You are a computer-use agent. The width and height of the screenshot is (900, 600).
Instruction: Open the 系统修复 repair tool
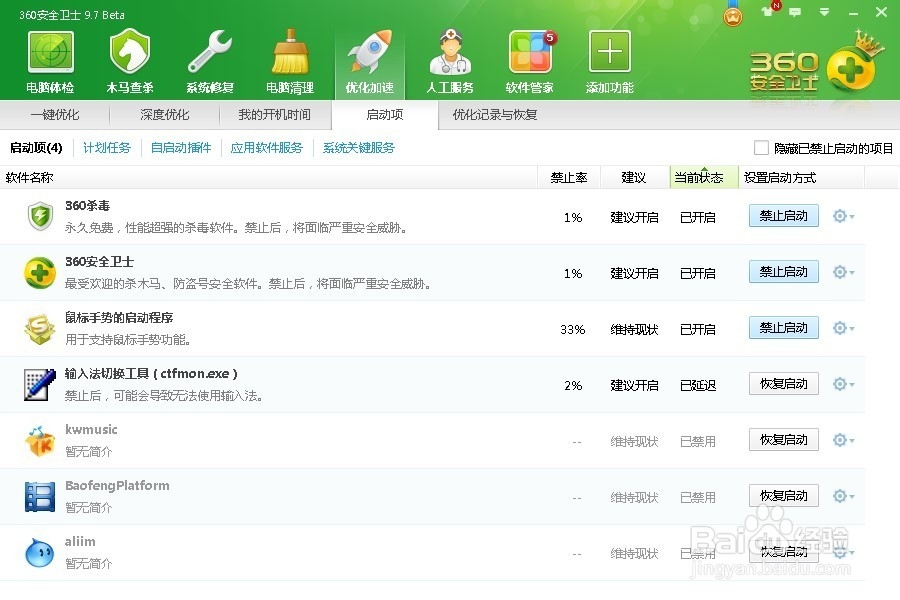click(208, 57)
